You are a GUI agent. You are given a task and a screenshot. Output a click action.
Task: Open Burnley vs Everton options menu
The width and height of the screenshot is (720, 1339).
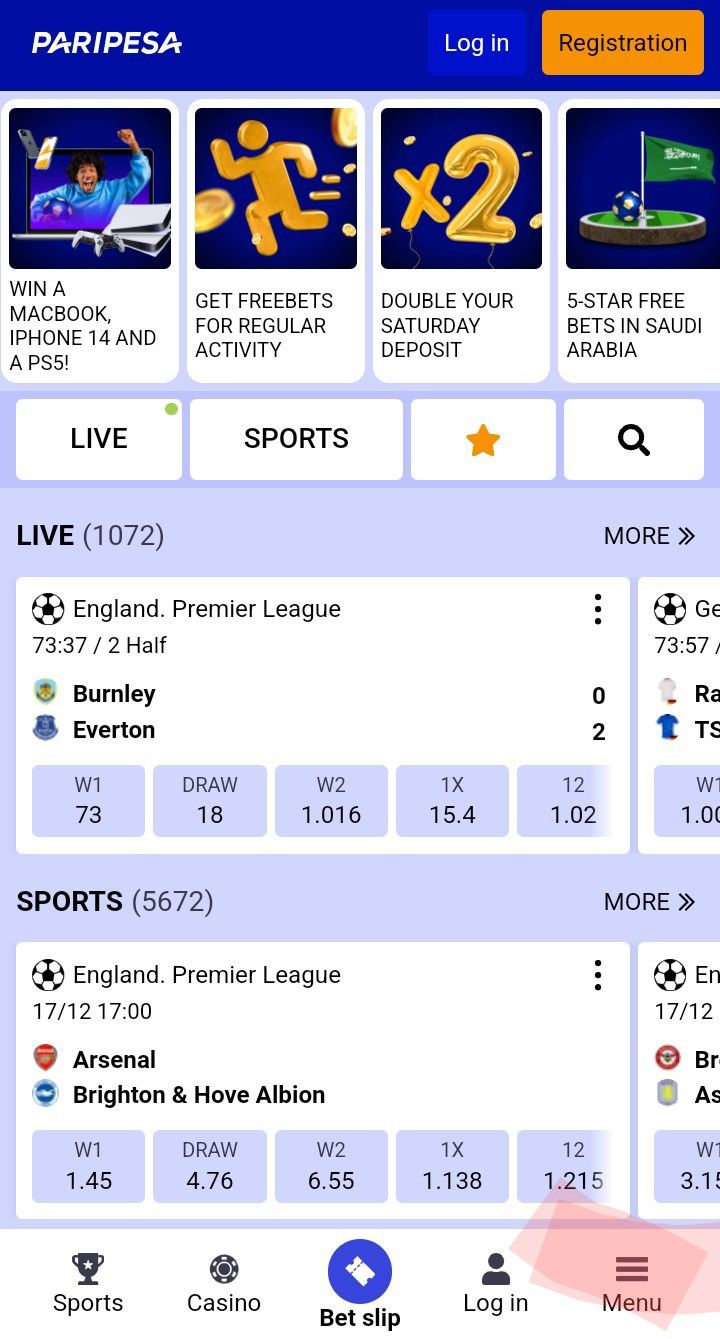598,609
